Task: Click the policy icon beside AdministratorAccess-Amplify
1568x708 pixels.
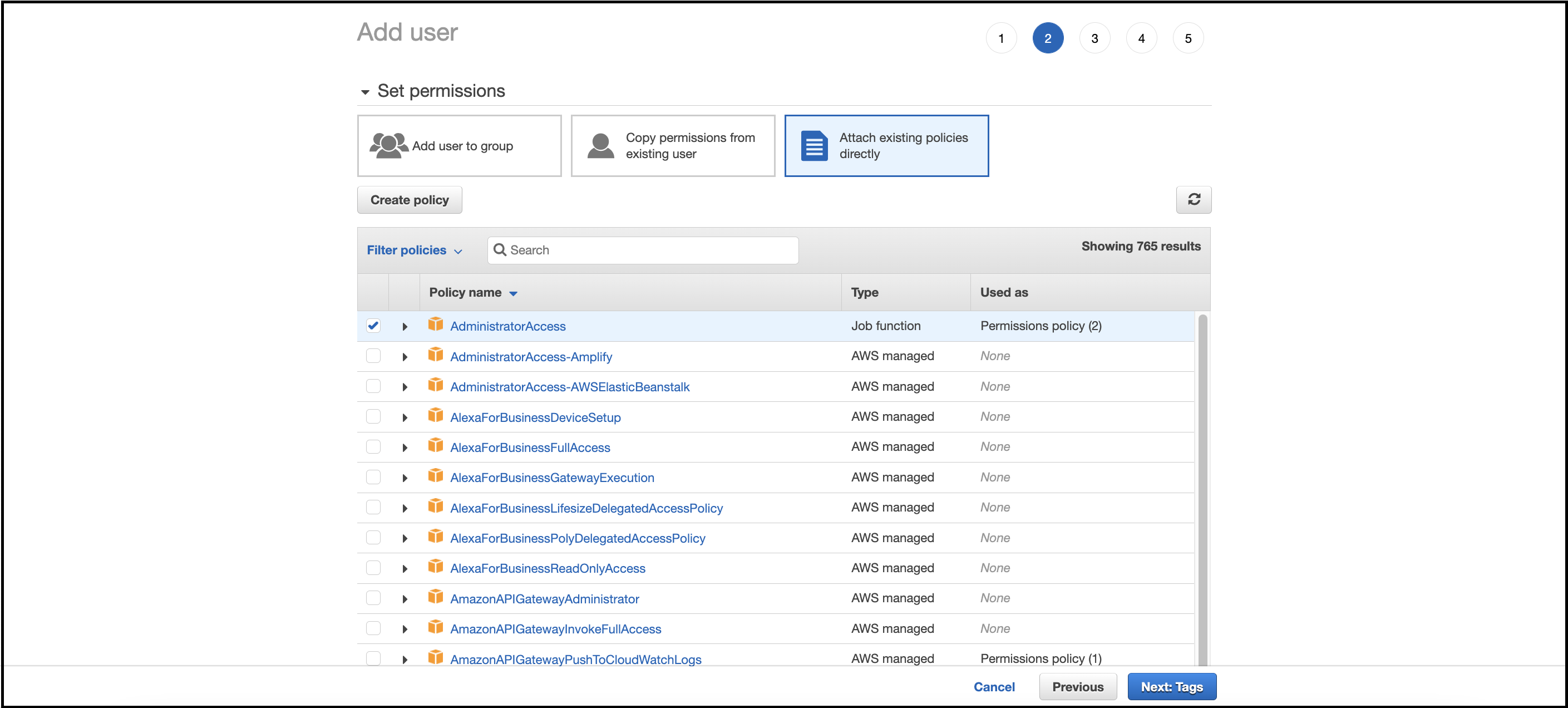Action: 435,355
